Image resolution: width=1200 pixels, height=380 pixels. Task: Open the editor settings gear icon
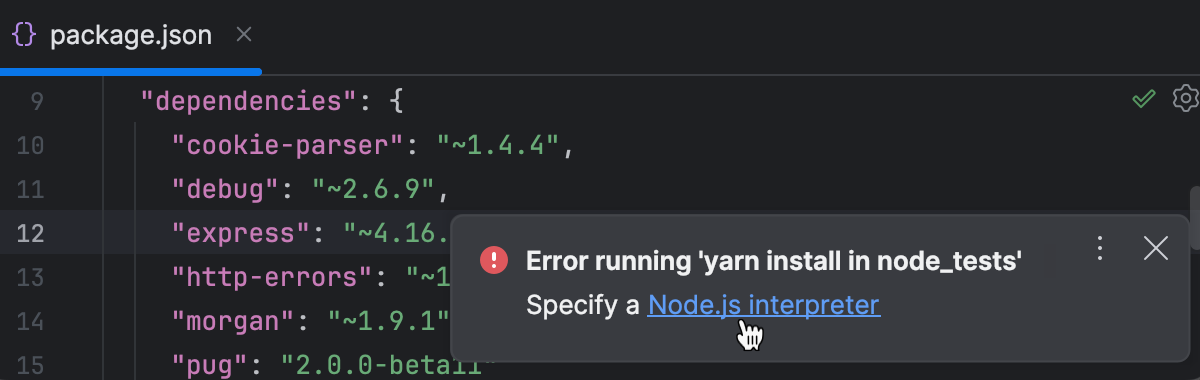point(1186,99)
